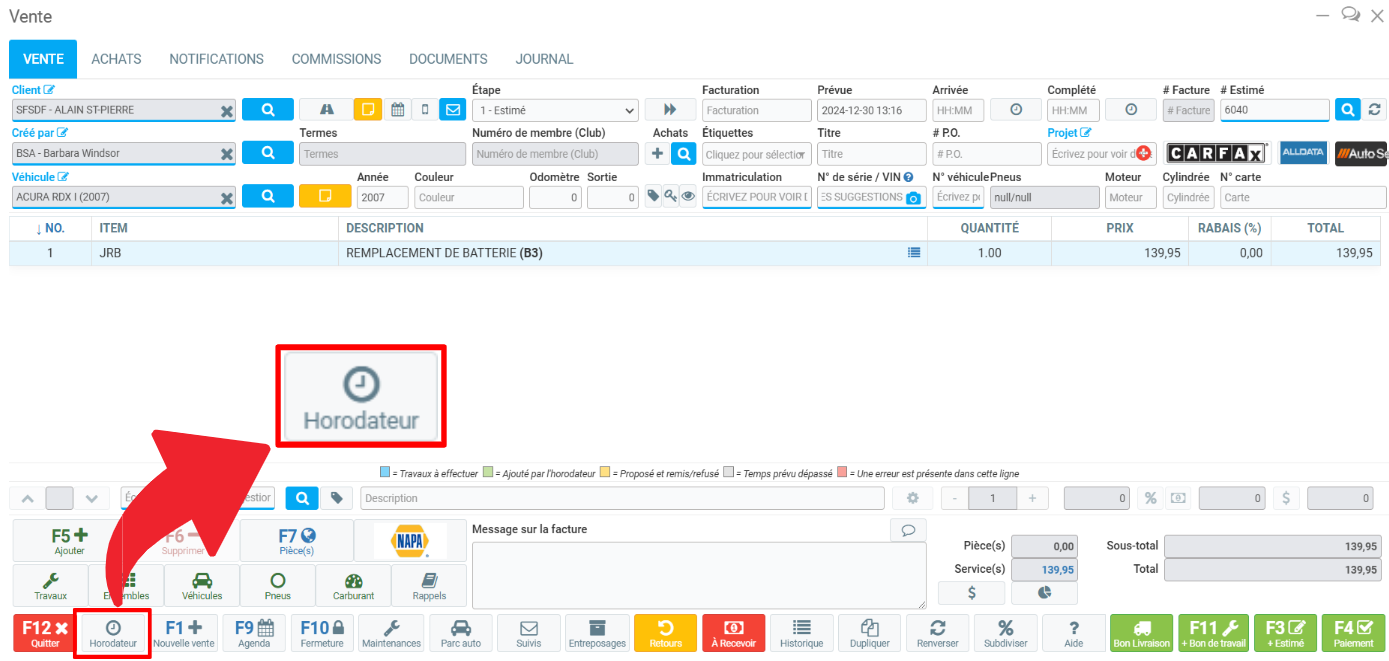The height and width of the screenshot is (661, 1389).
Task: Open the Horodateur time clock button
Action: 112,633
